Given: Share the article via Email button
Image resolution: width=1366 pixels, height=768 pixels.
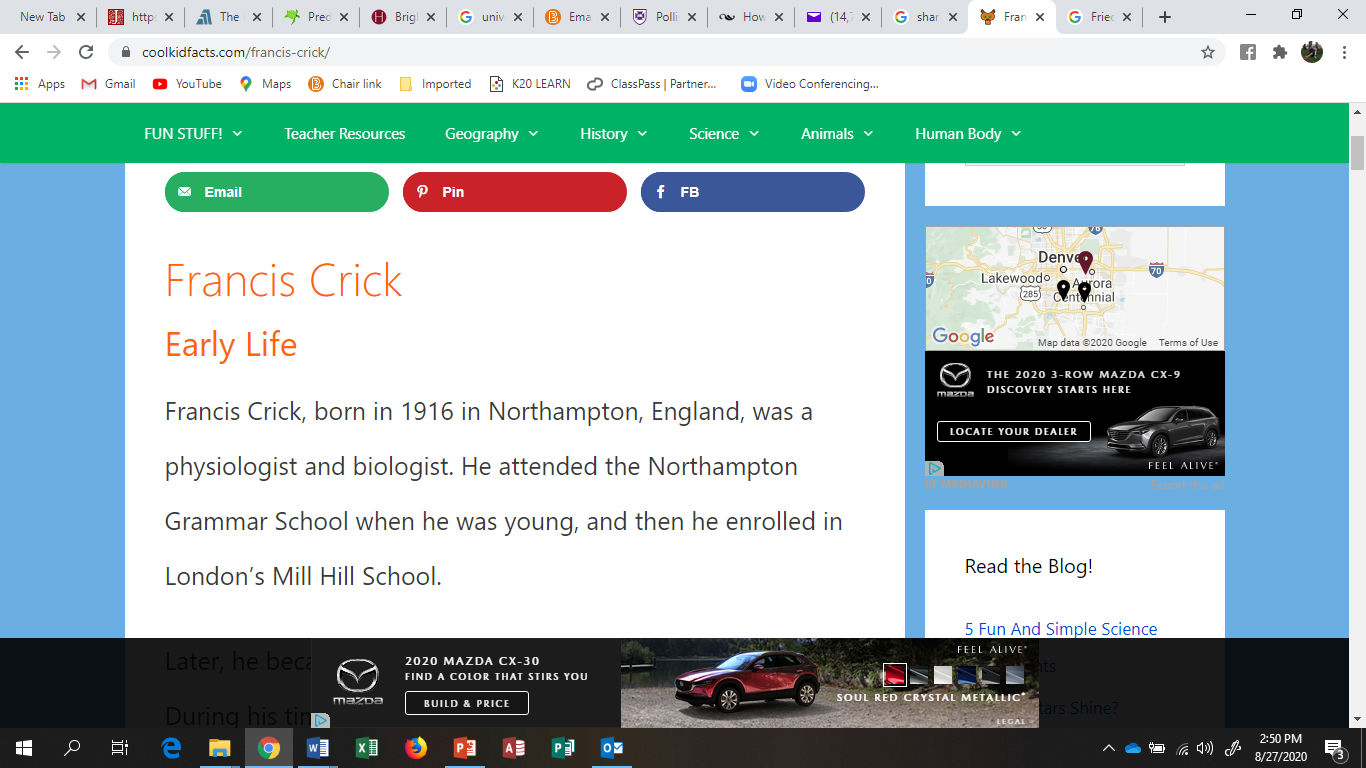Looking at the screenshot, I should pyautogui.click(x=276, y=192).
